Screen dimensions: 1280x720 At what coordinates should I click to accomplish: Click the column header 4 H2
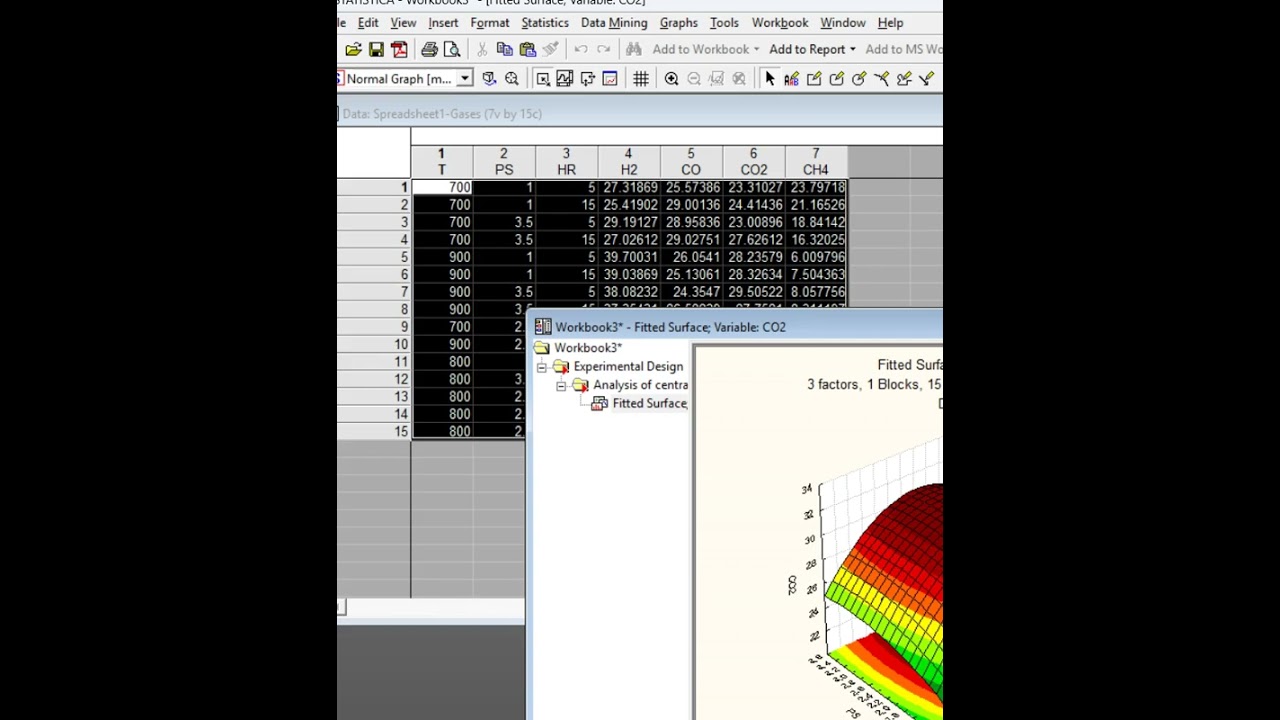[628, 162]
